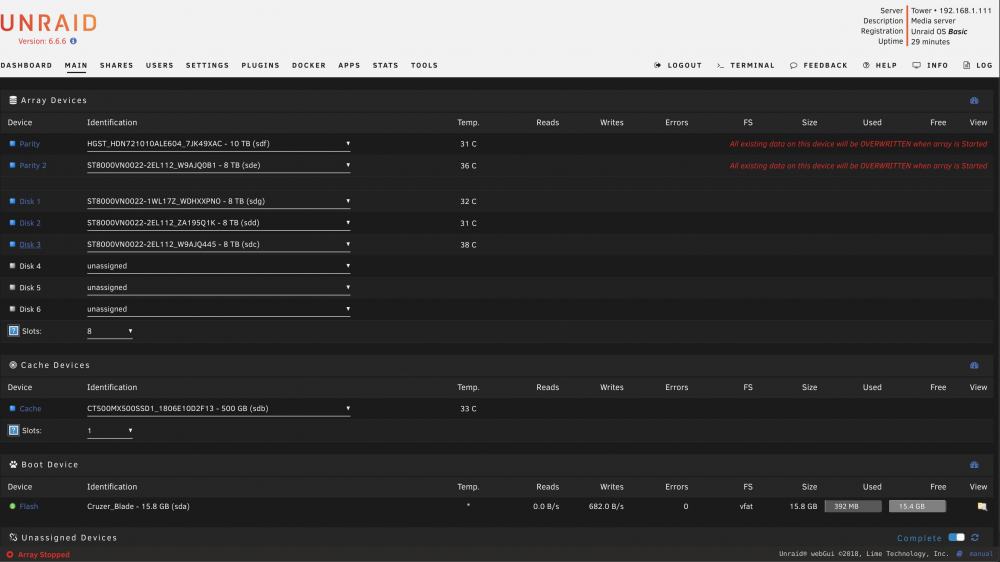Viewport: 1000px width, 562px height.
Task: Open the Docker tab
Action: [309, 65]
